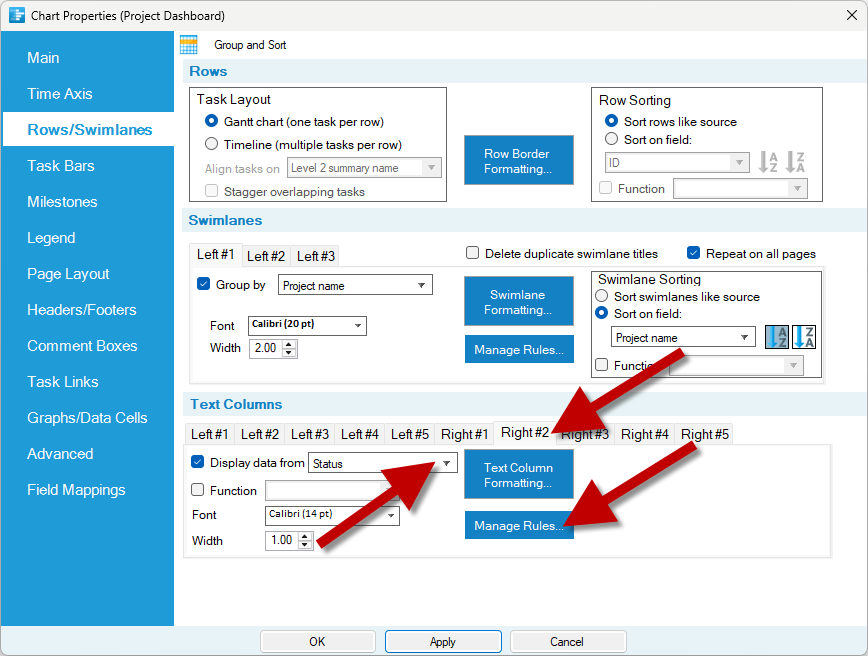Select Gantt chart one task per row

click(211, 121)
